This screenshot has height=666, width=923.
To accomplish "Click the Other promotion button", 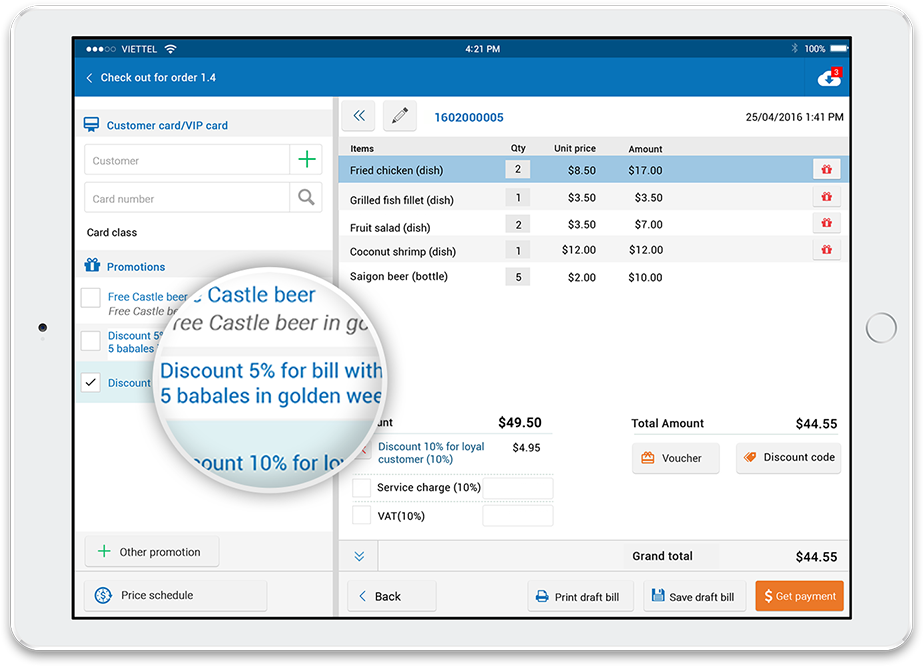I will pos(152,552).
